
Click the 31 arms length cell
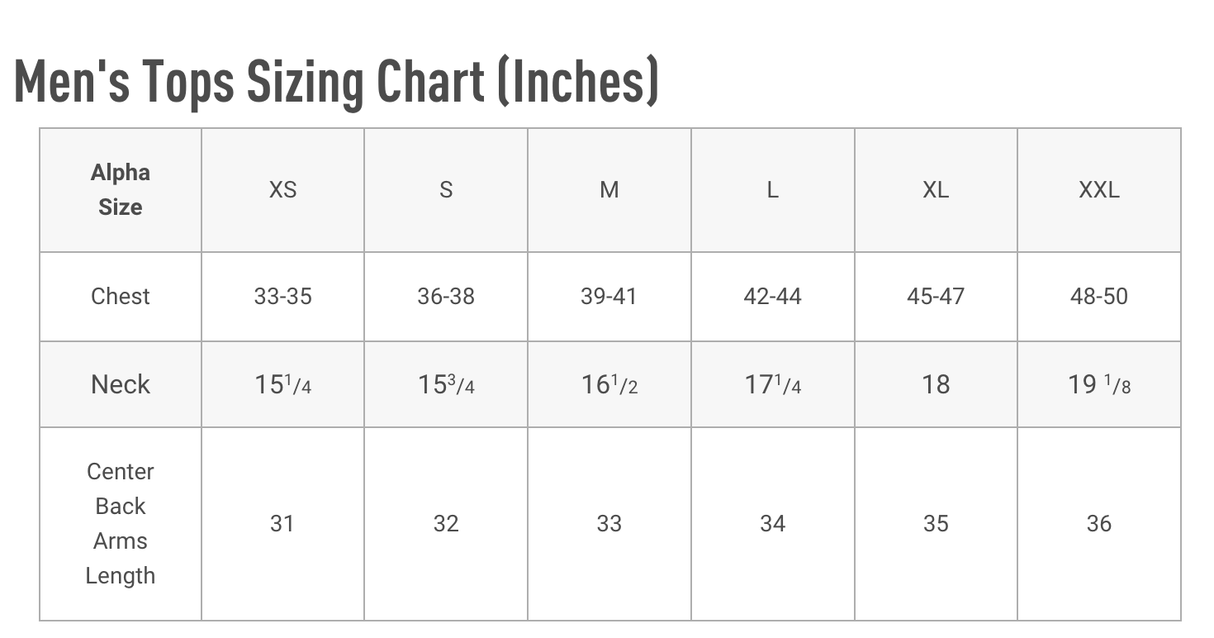[283, 523]
